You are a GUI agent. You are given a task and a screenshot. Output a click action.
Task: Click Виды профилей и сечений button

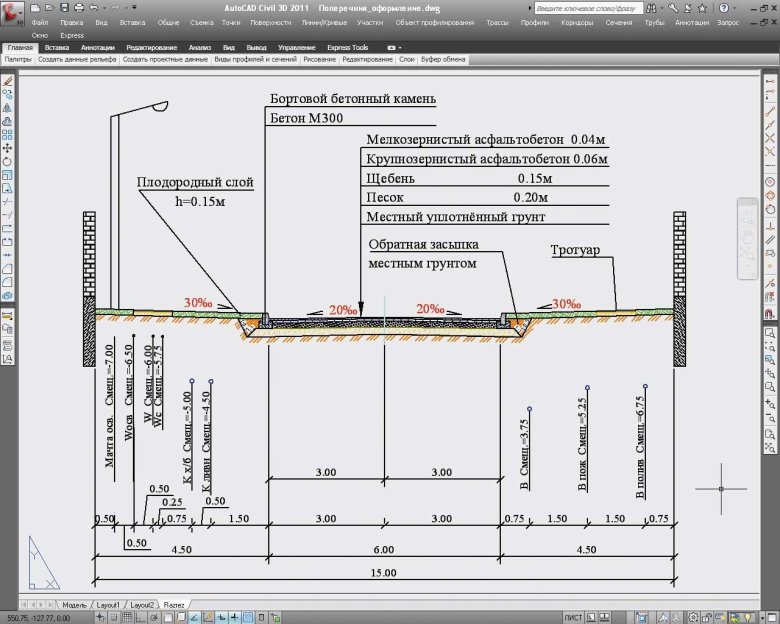click(x=255, y=60)
